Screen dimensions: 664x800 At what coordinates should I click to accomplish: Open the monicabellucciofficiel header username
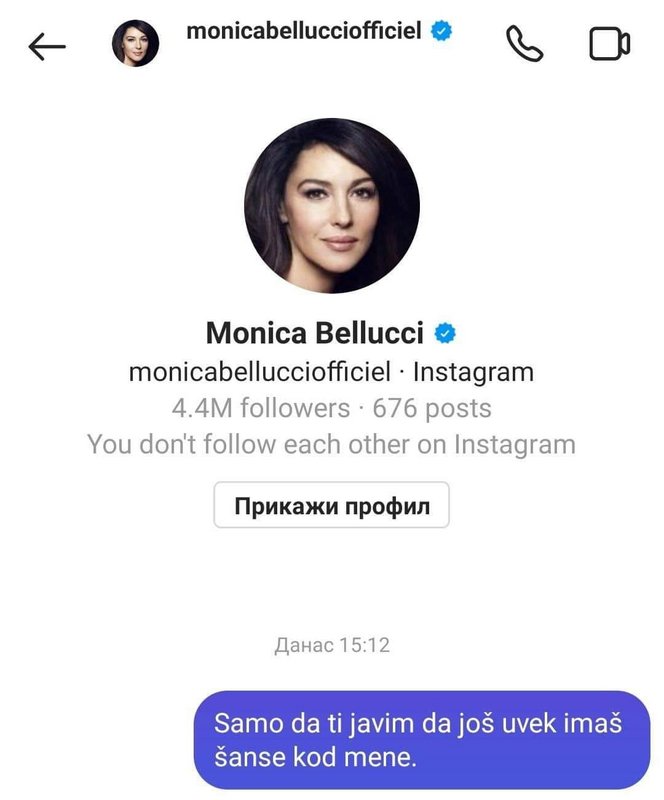[x=304, y=31]
